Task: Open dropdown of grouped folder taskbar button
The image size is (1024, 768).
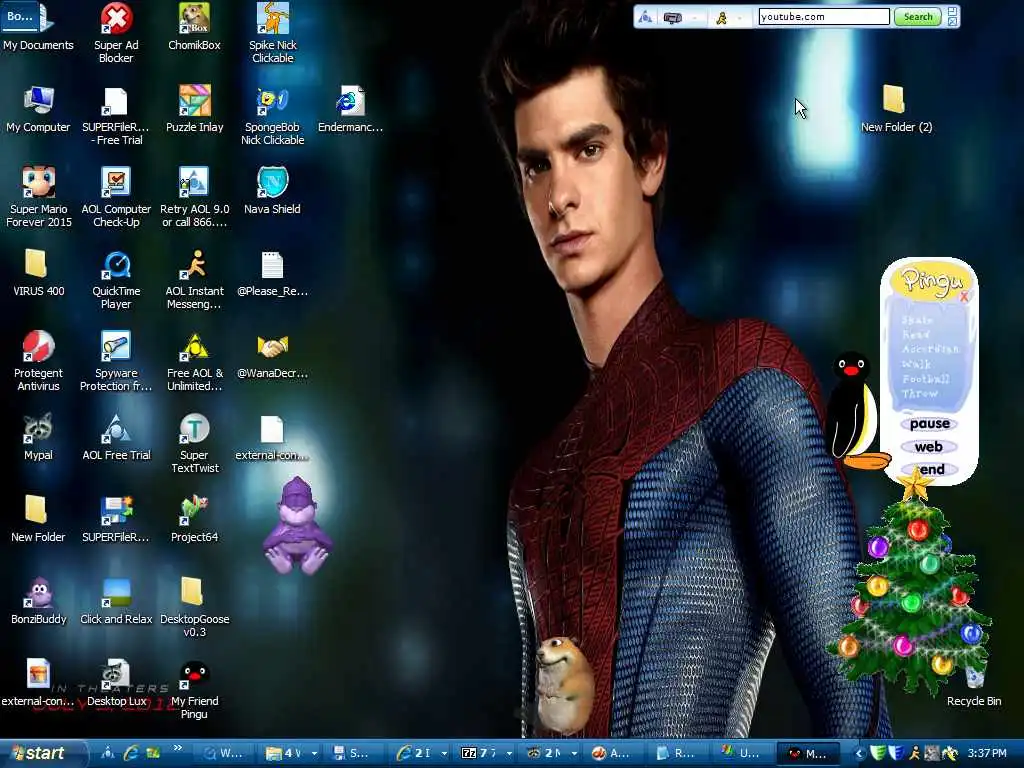Action: (314, 754)
